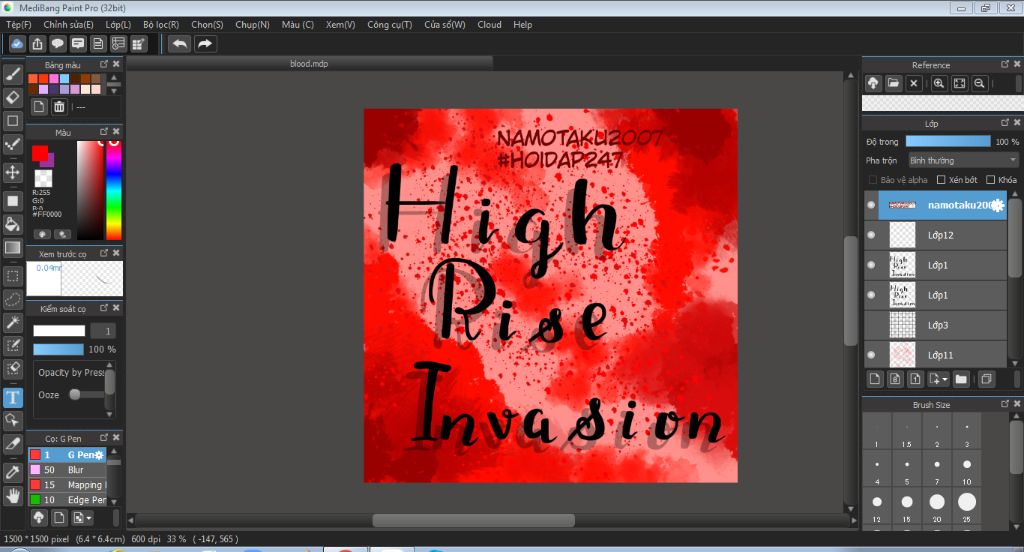Pop out the Lớp layer panel
1024x552 pixels.
pyautogui.click(x=1005, y=123)
